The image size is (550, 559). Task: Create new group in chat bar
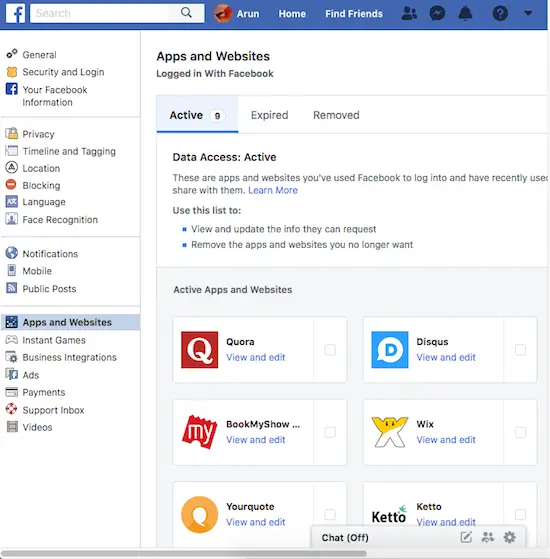488,537
